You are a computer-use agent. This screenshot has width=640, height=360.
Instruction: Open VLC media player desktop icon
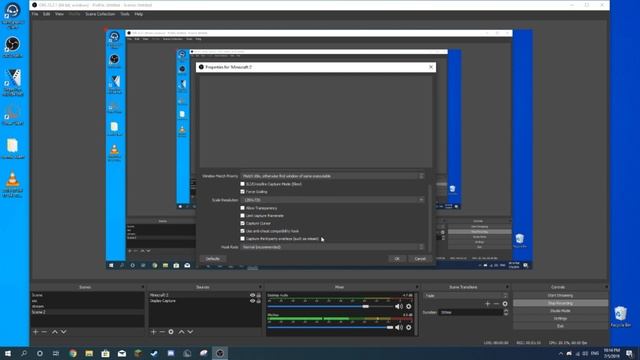pyautogui.click(x=13, y=184)
